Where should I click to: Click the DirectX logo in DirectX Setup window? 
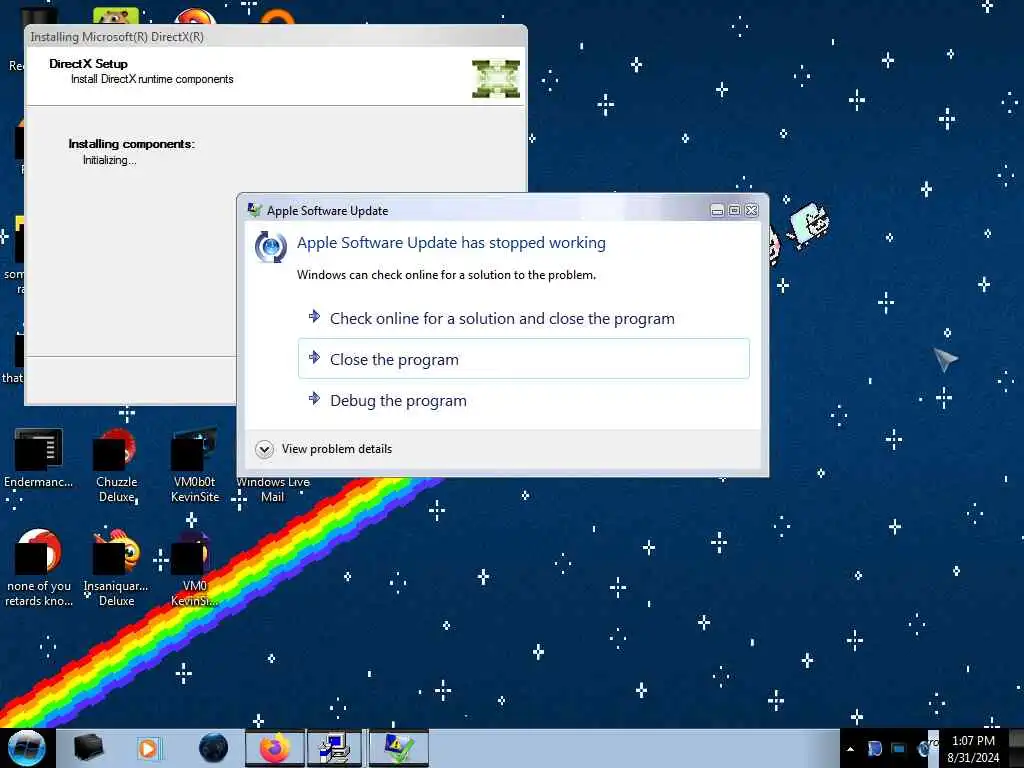(496, 78)
